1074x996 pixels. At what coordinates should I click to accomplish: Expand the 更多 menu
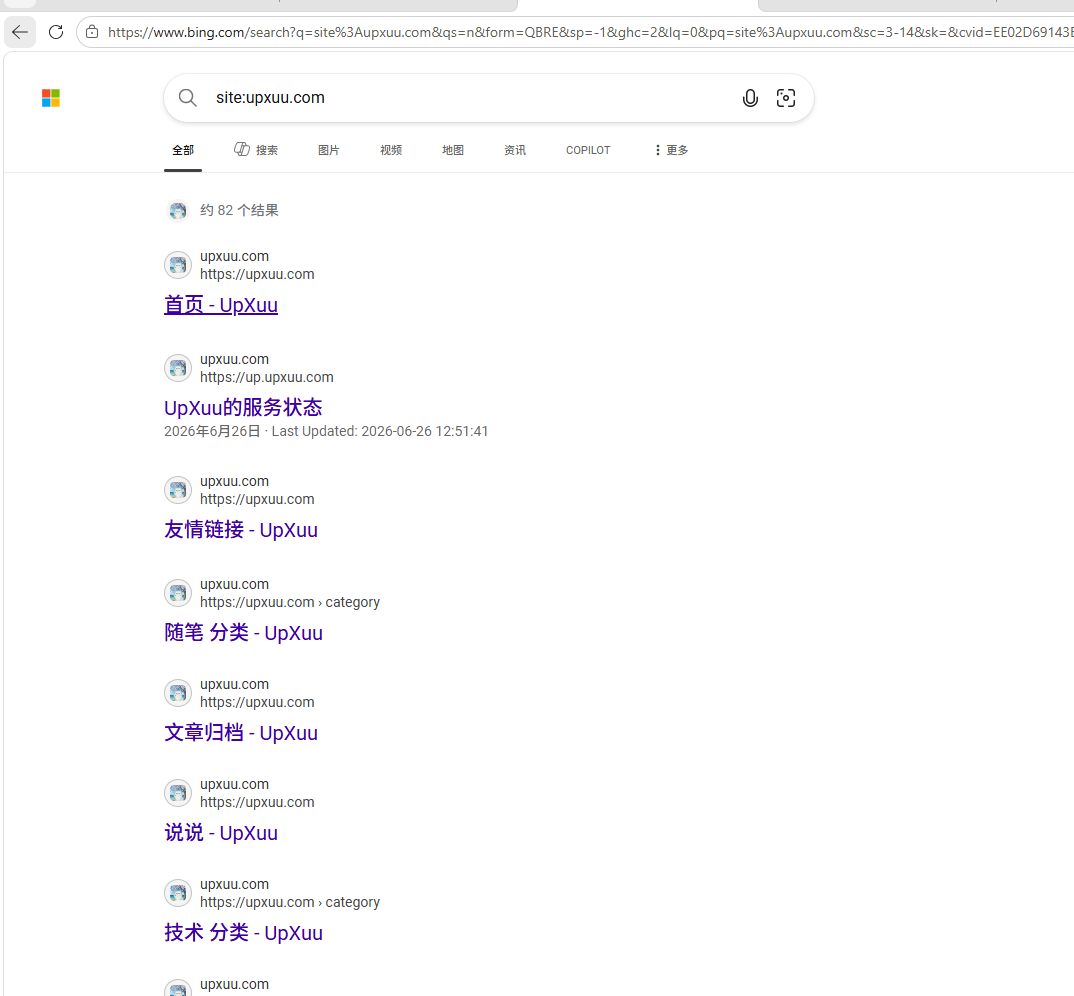pyautogui.click(x=671, y=150)
